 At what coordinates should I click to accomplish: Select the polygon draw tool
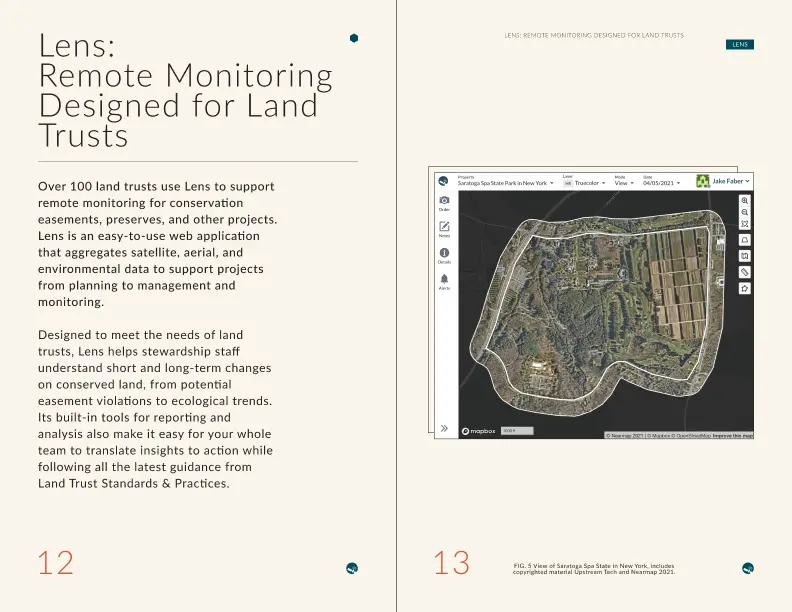tap(745, 288)
